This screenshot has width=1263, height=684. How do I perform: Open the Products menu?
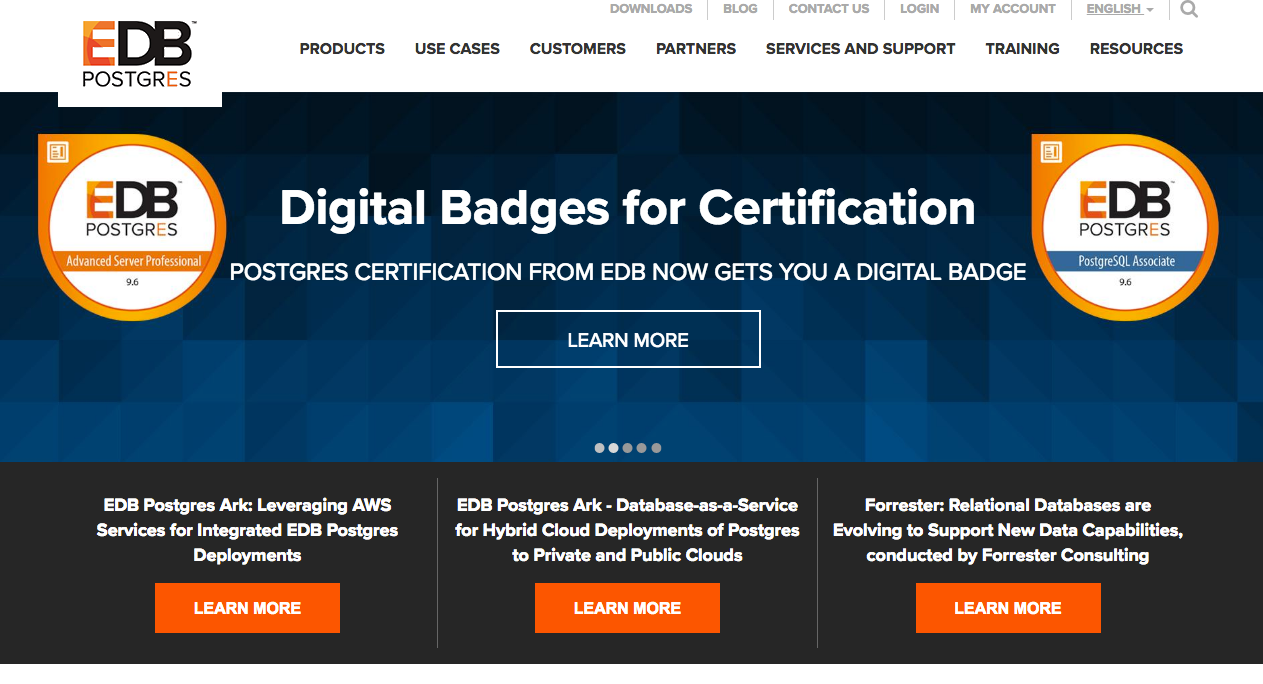(342, 48)
